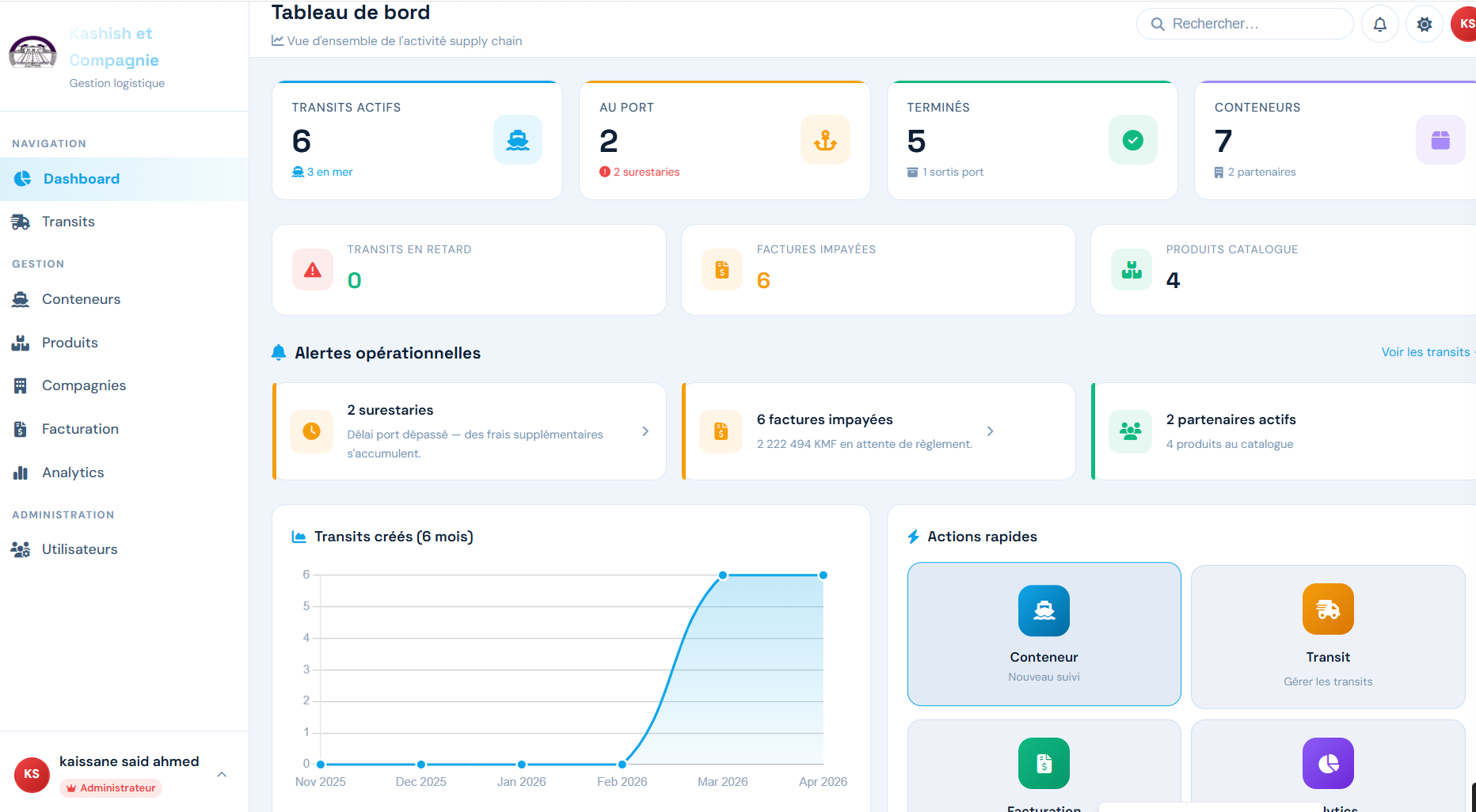Click the Transits en retard warning icon

click(x=313, y=270)
